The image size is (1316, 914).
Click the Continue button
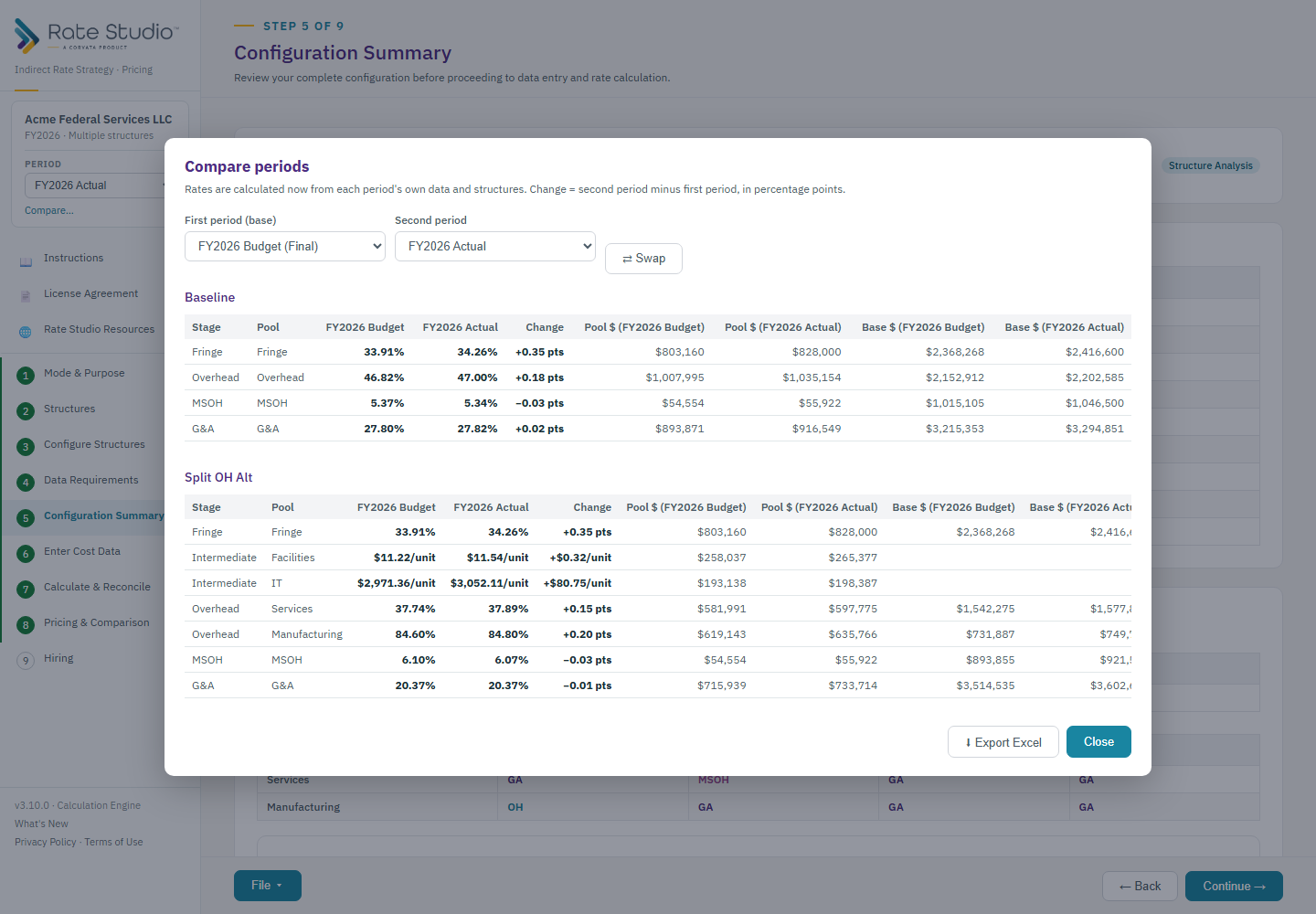click(x=1234, y=887)
